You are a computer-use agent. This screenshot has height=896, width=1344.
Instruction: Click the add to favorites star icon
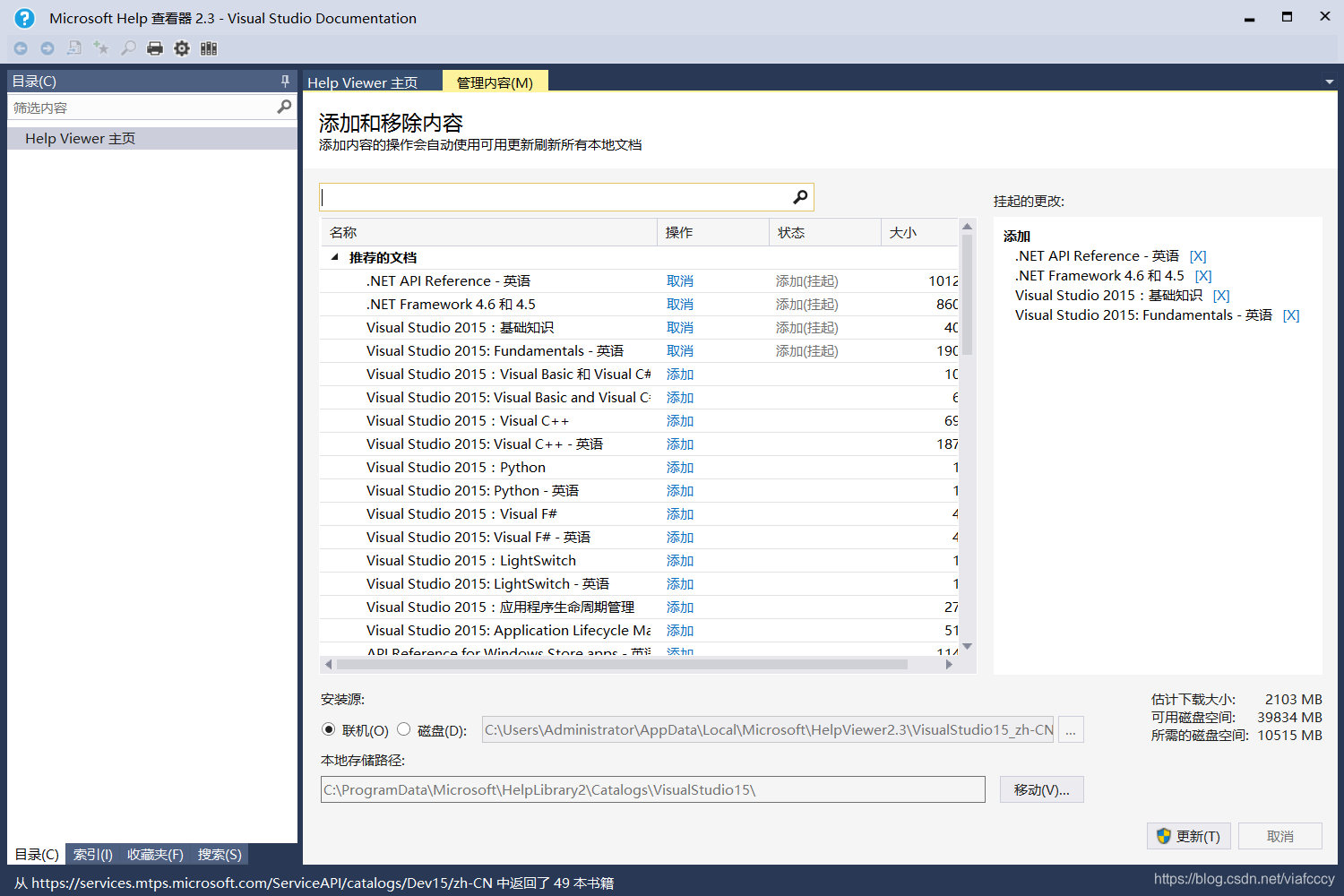tap(101, 48)
